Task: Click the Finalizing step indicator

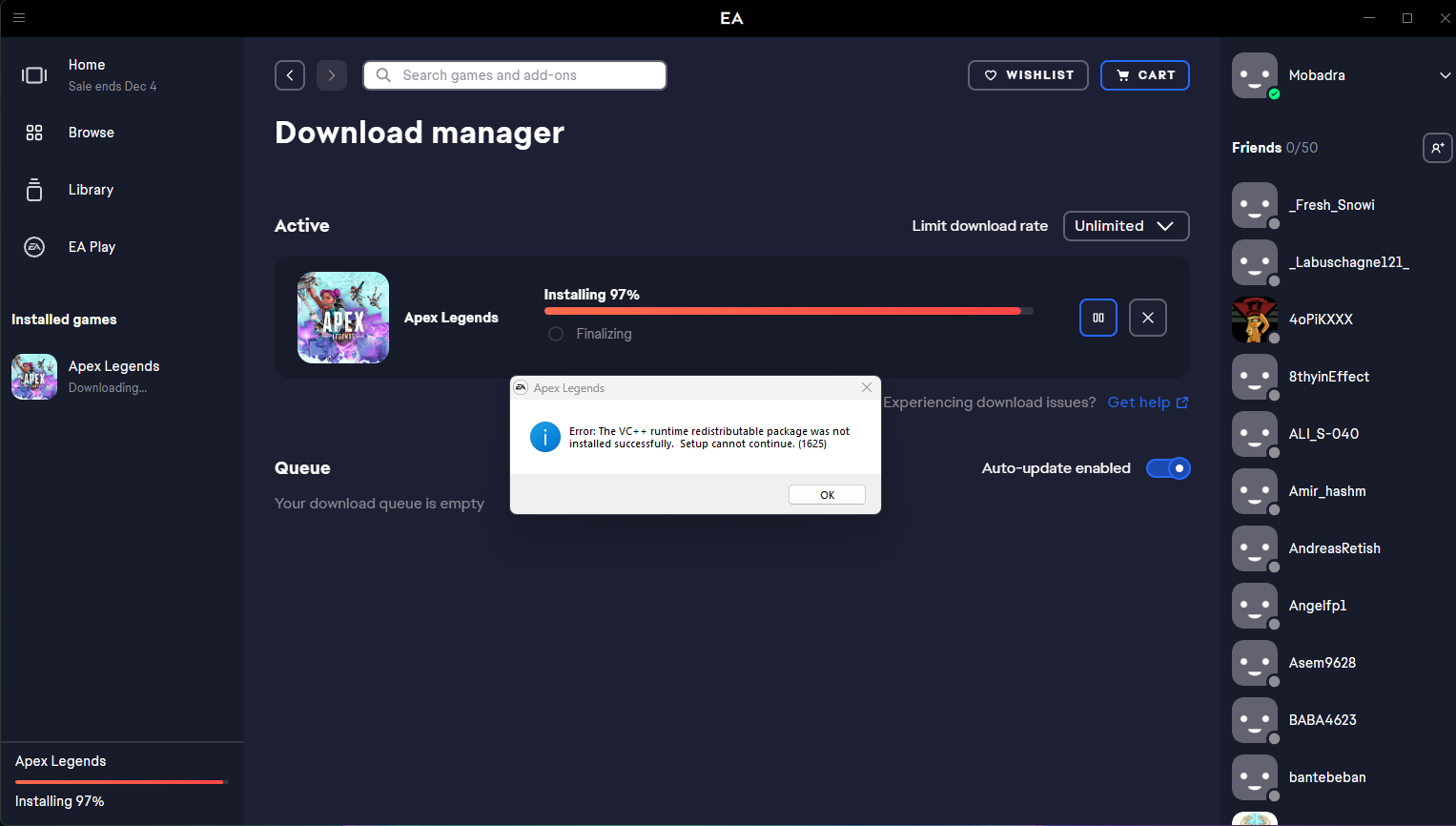Action: click(x=556, y=334)
